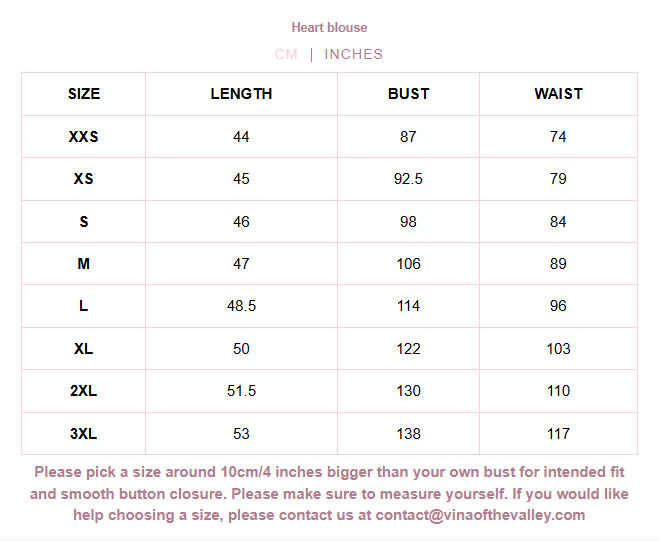Image resolution: width=660 pixels, height=541 pixels.
Task: Switch size chart to CM units
Action: click(x=286, y=54)
